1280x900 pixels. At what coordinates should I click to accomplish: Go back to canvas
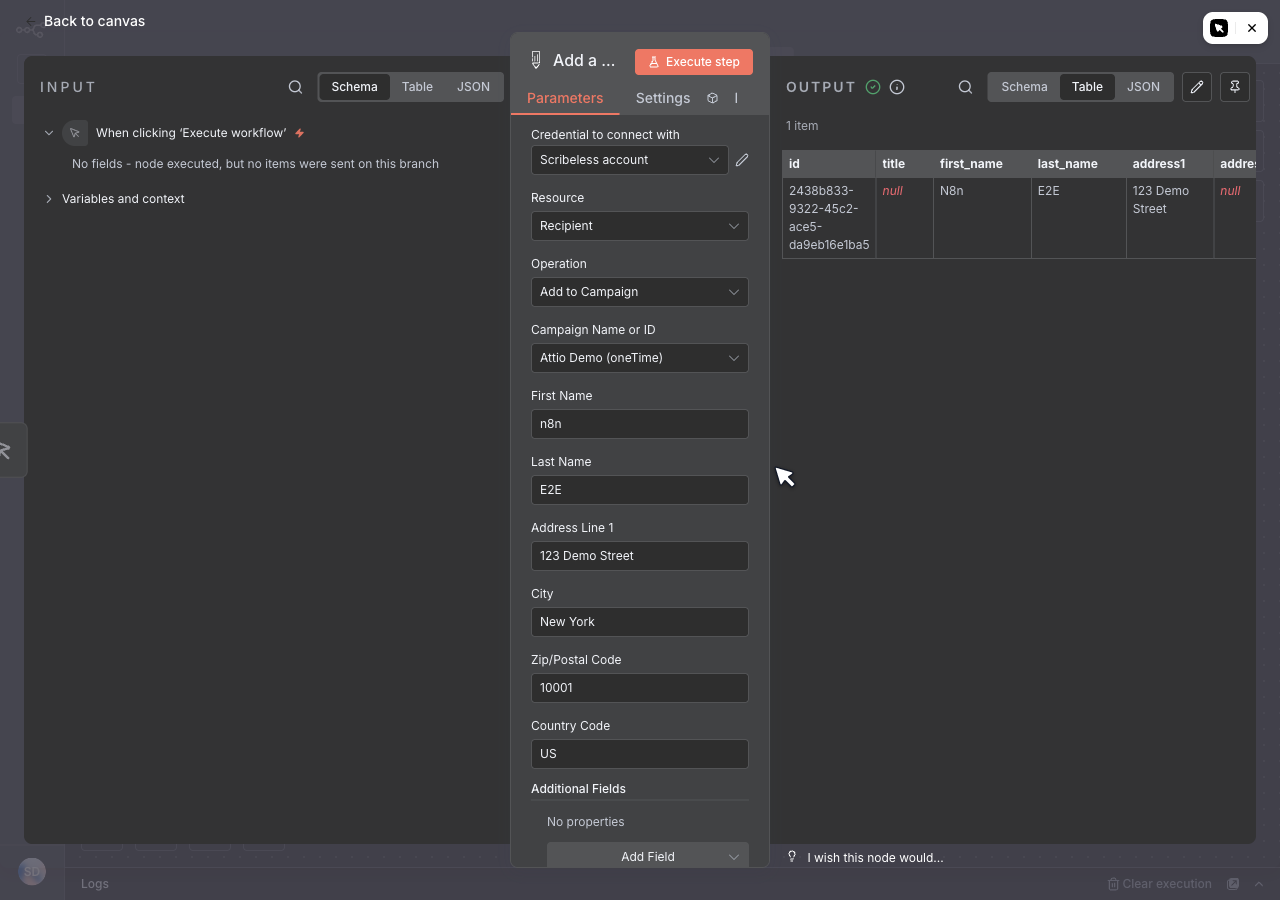(x=85, y=21)
